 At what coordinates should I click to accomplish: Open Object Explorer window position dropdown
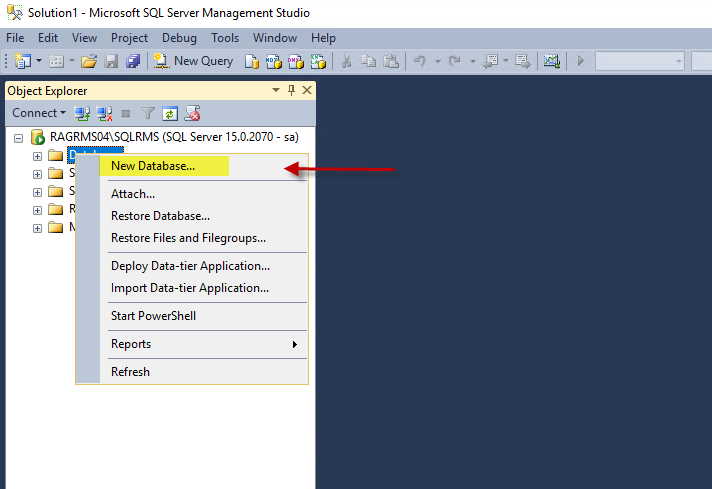tap(276, 90)
